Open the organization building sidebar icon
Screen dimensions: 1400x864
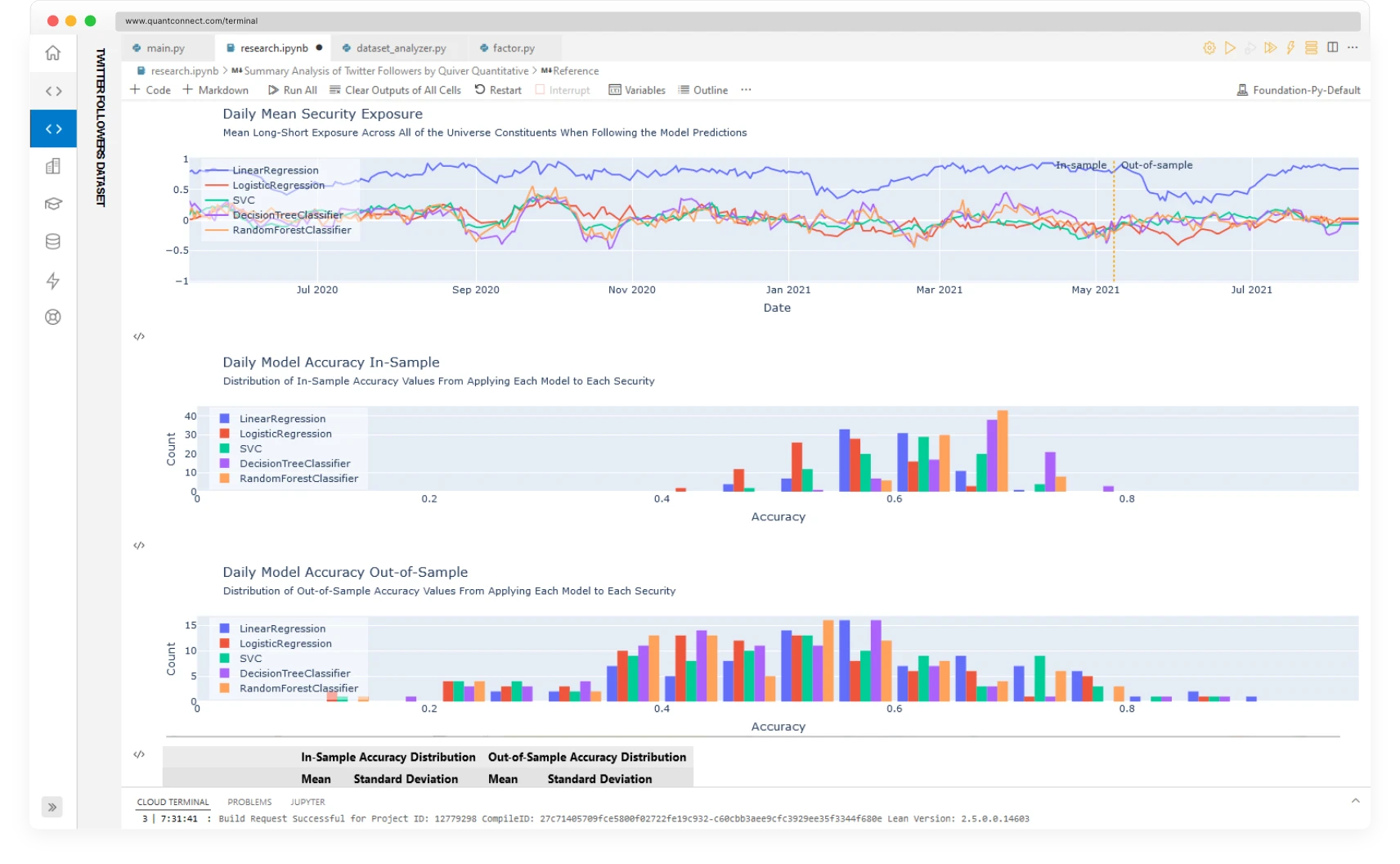pyautogui.click(x=53, y=166)
